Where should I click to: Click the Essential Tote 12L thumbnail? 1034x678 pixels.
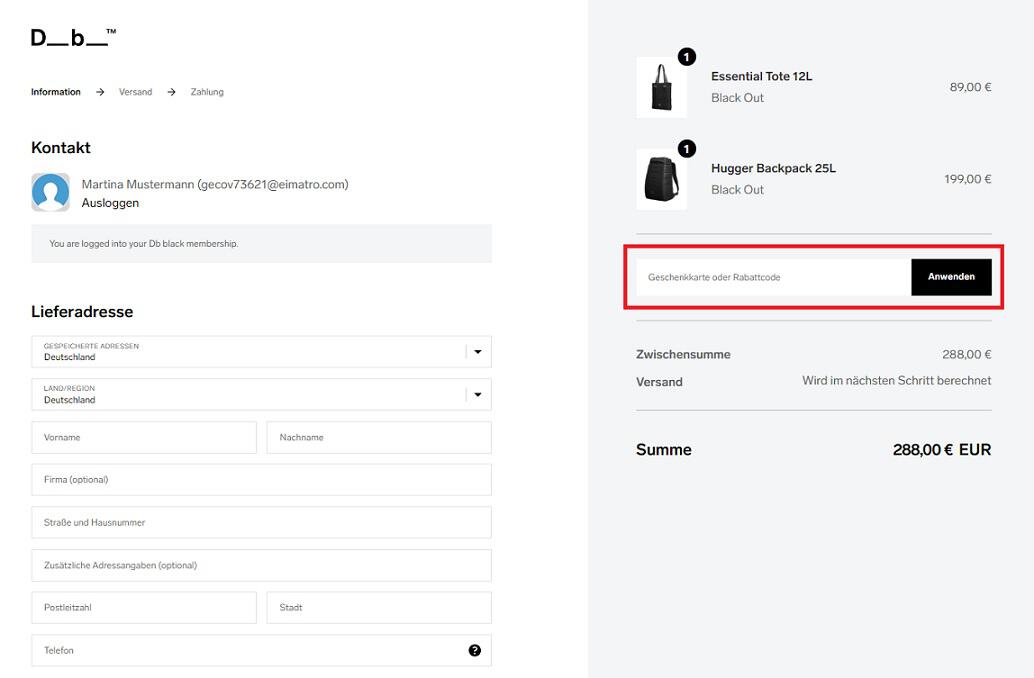click(x=661, y=87)
